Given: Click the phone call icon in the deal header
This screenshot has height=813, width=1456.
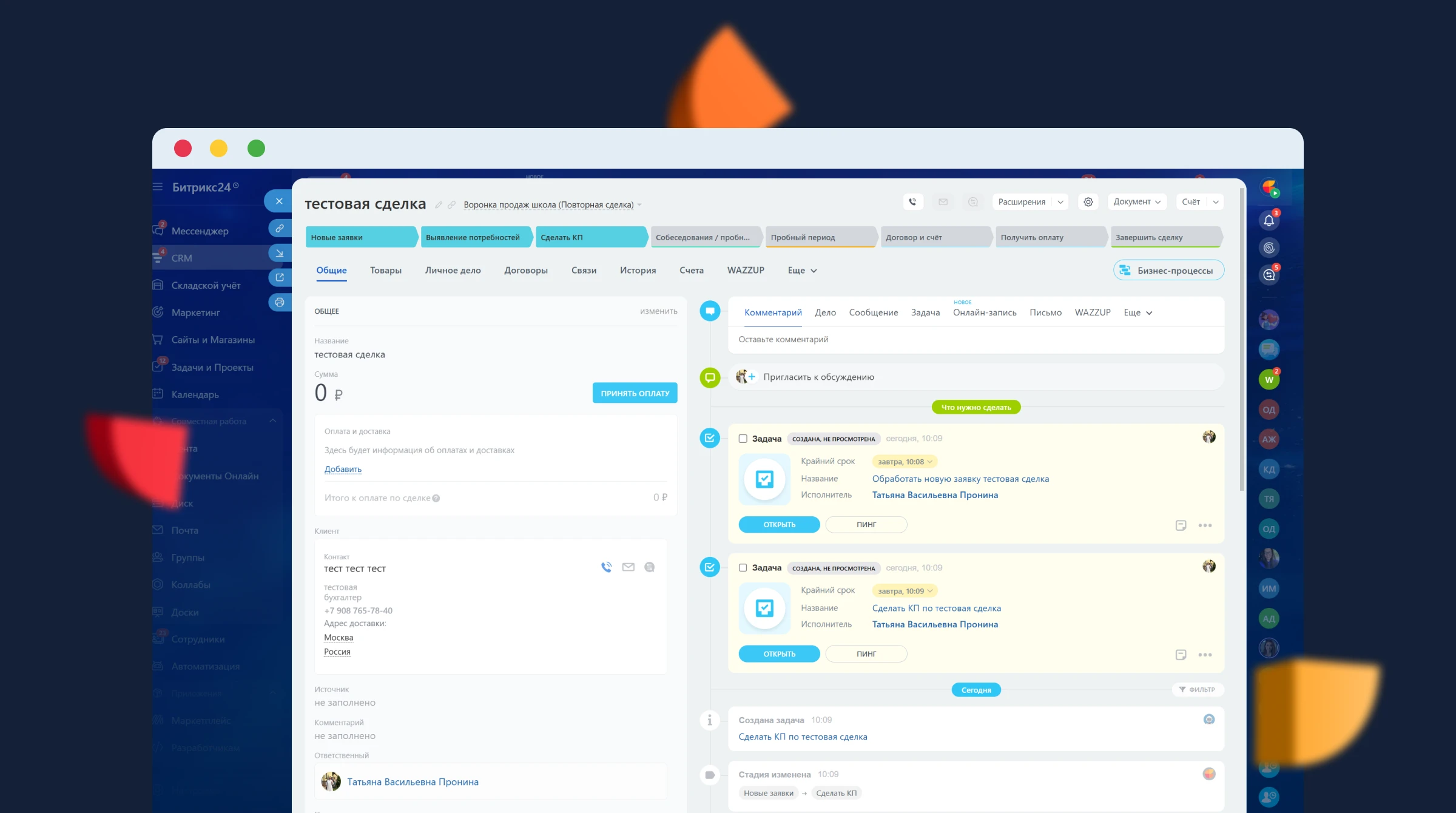Looking at the screenshot, I should pyautogui.click(x=912, y=202).
